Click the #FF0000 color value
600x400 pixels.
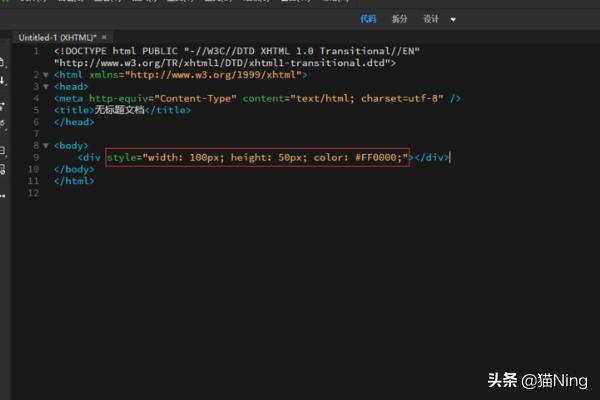(x=376, y=158)
